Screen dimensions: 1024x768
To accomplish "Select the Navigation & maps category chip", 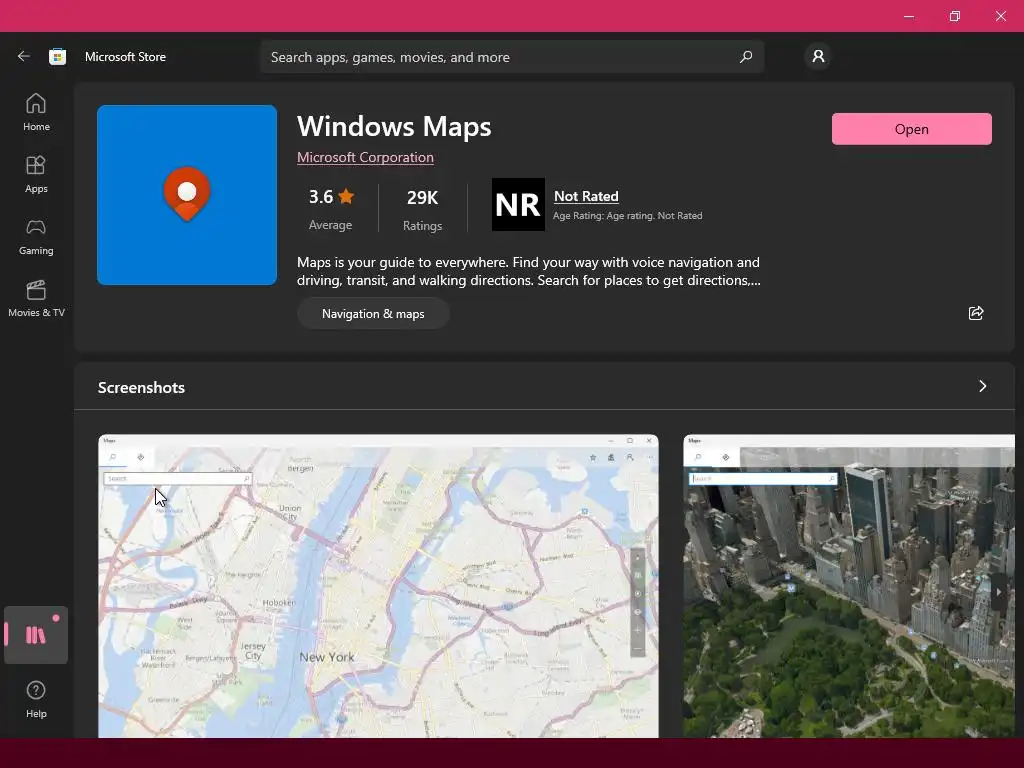I will click(373, 313).
